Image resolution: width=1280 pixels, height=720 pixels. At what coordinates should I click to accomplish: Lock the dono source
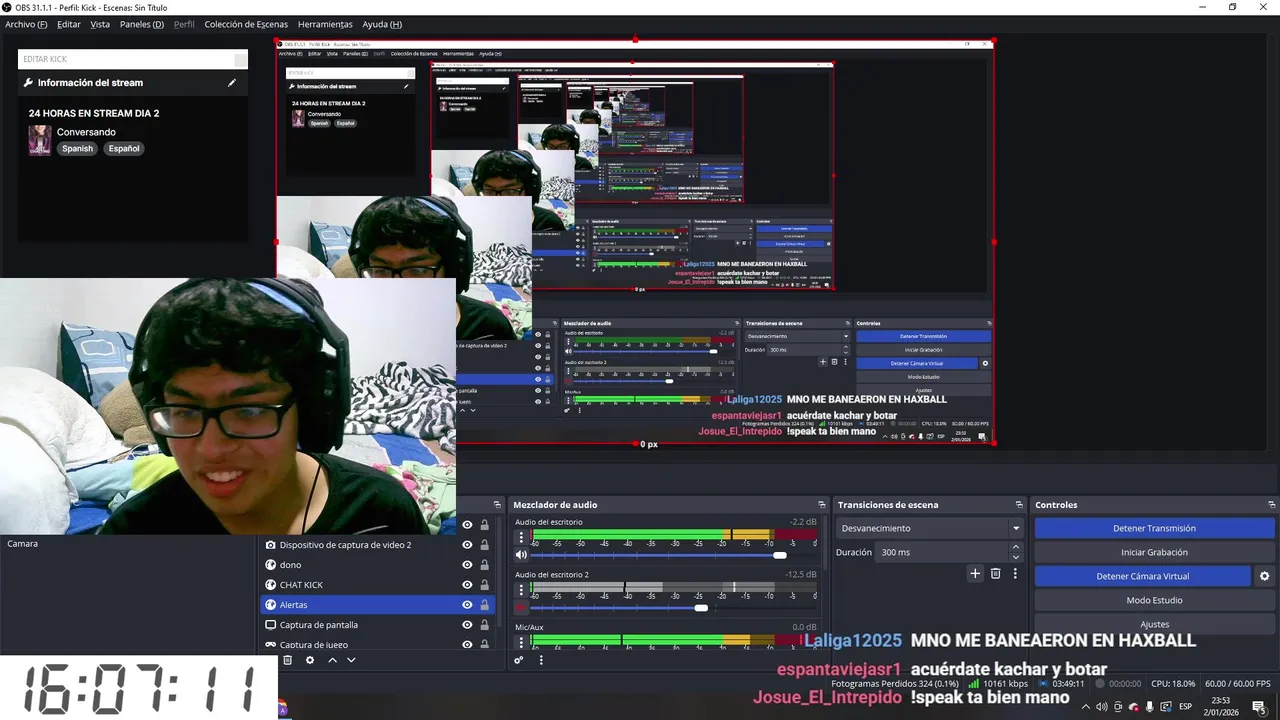[485, 565]
